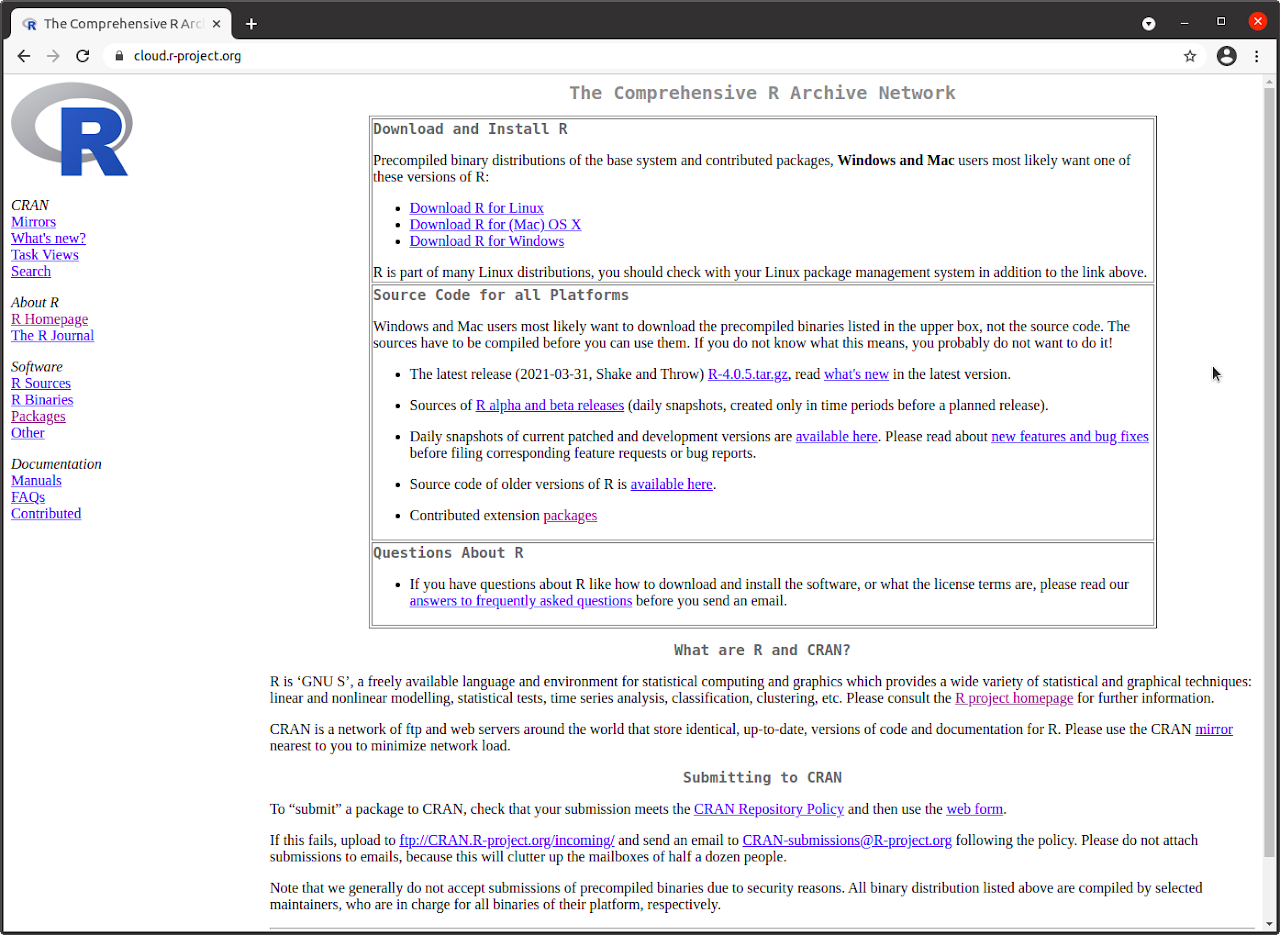This screenshot has width=1280, height=935.
Task: Open the Chrome three-dot menu
Action: pos(1257,56)
